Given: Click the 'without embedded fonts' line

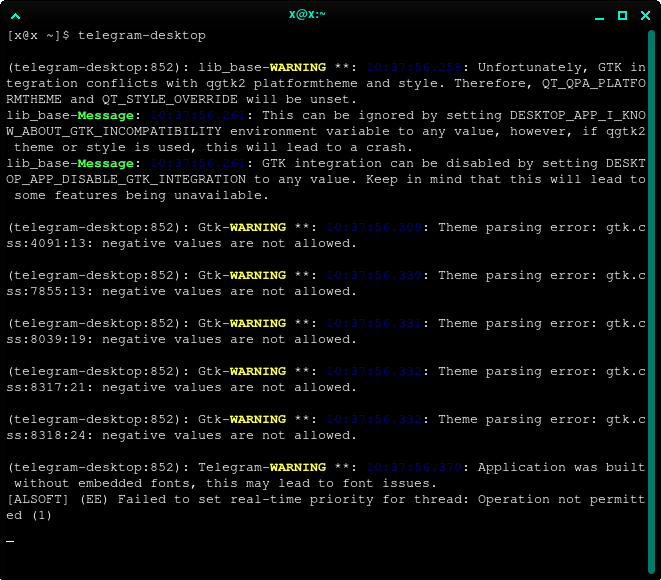Looking at the screenshot, I should pyautogui.click(x=225, y=483).
